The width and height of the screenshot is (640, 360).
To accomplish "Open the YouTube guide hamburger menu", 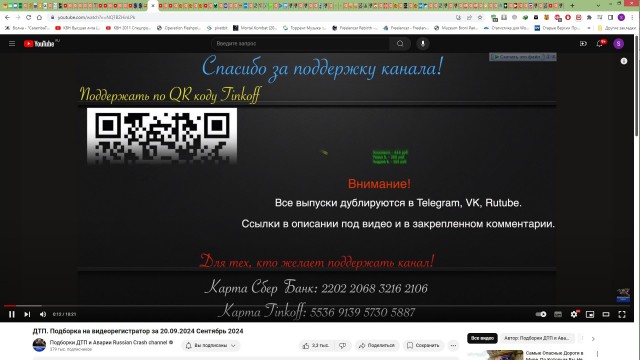I will click(x=12, y=44).
